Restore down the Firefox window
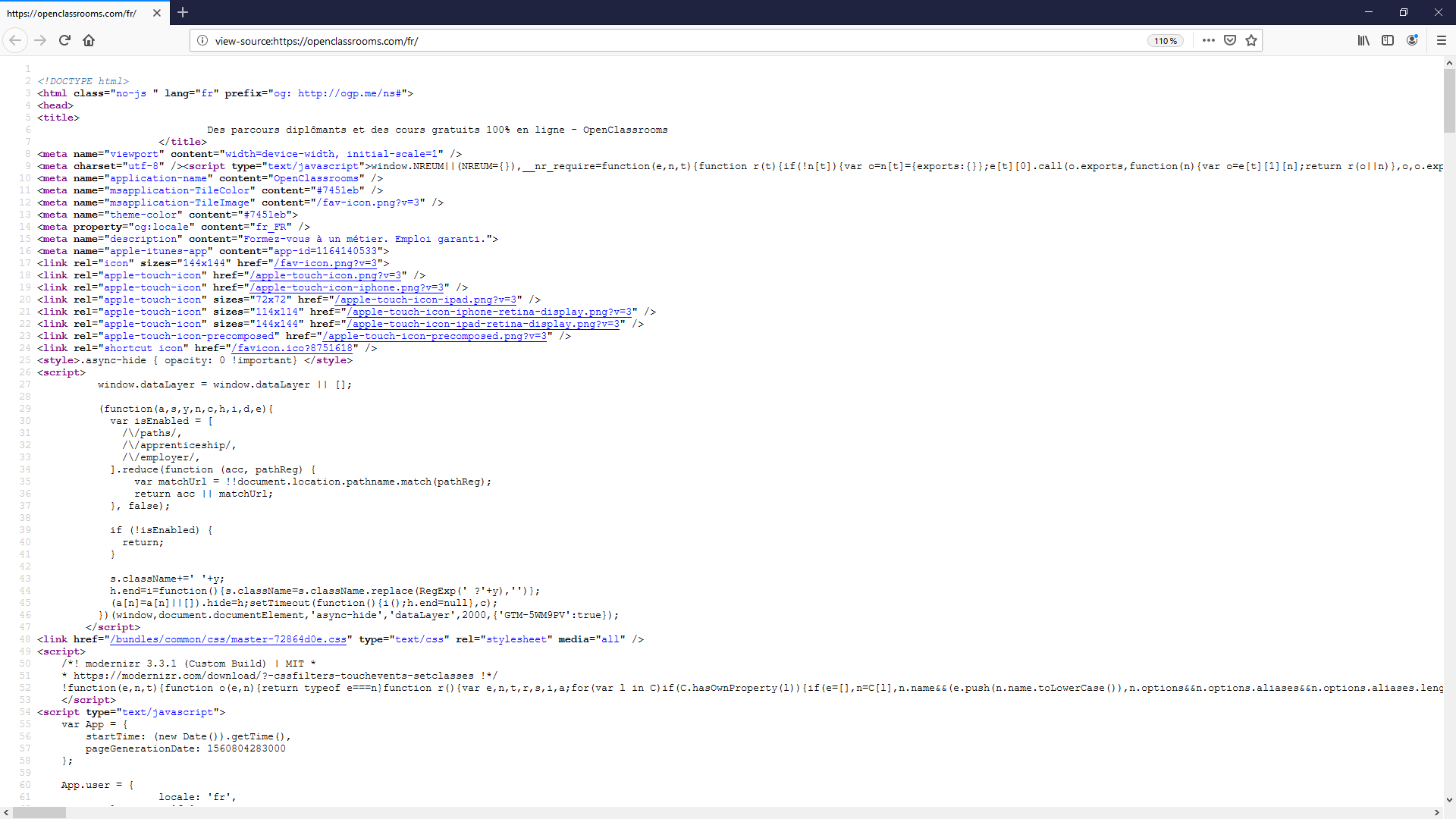Viewport: 1456px width, 819px height. [x=1404, y=12]
